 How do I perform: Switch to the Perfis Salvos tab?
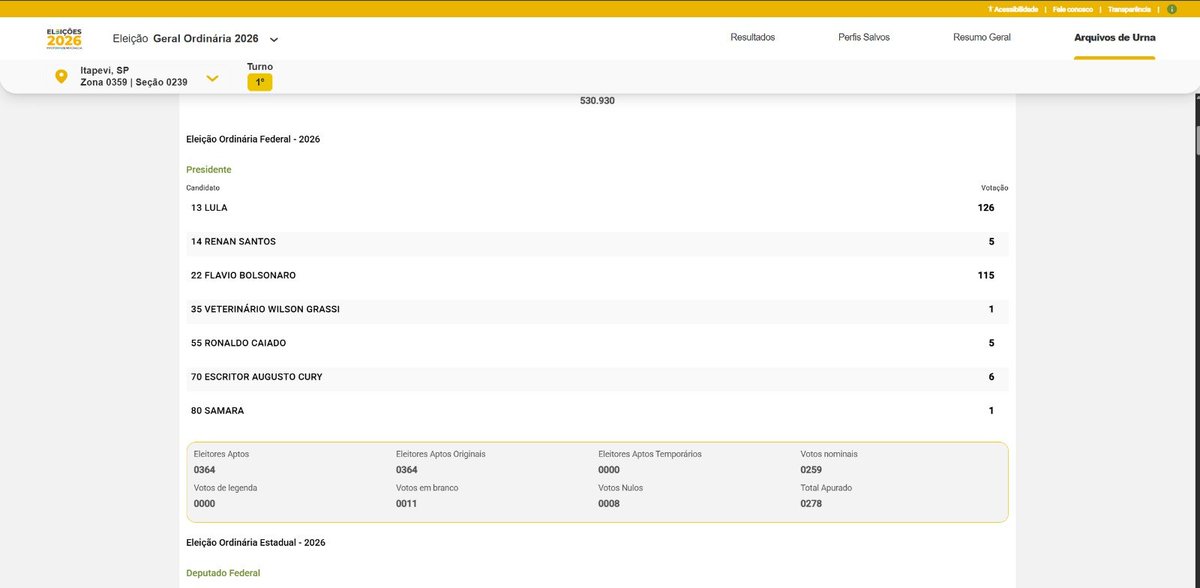click(x=864, y=38)
